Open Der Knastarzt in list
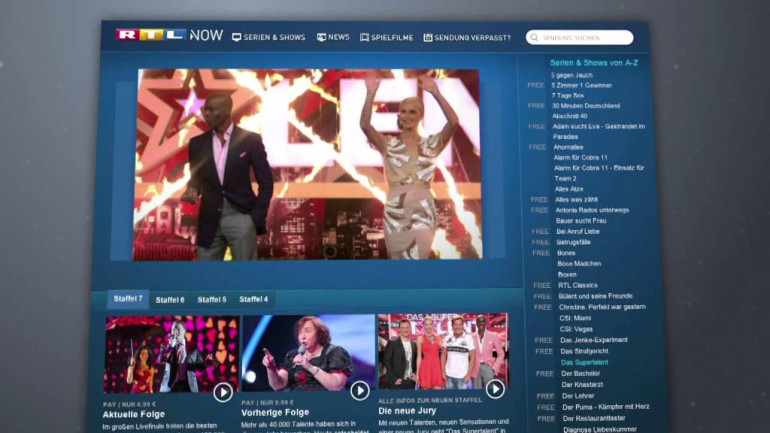 point(583,385)
